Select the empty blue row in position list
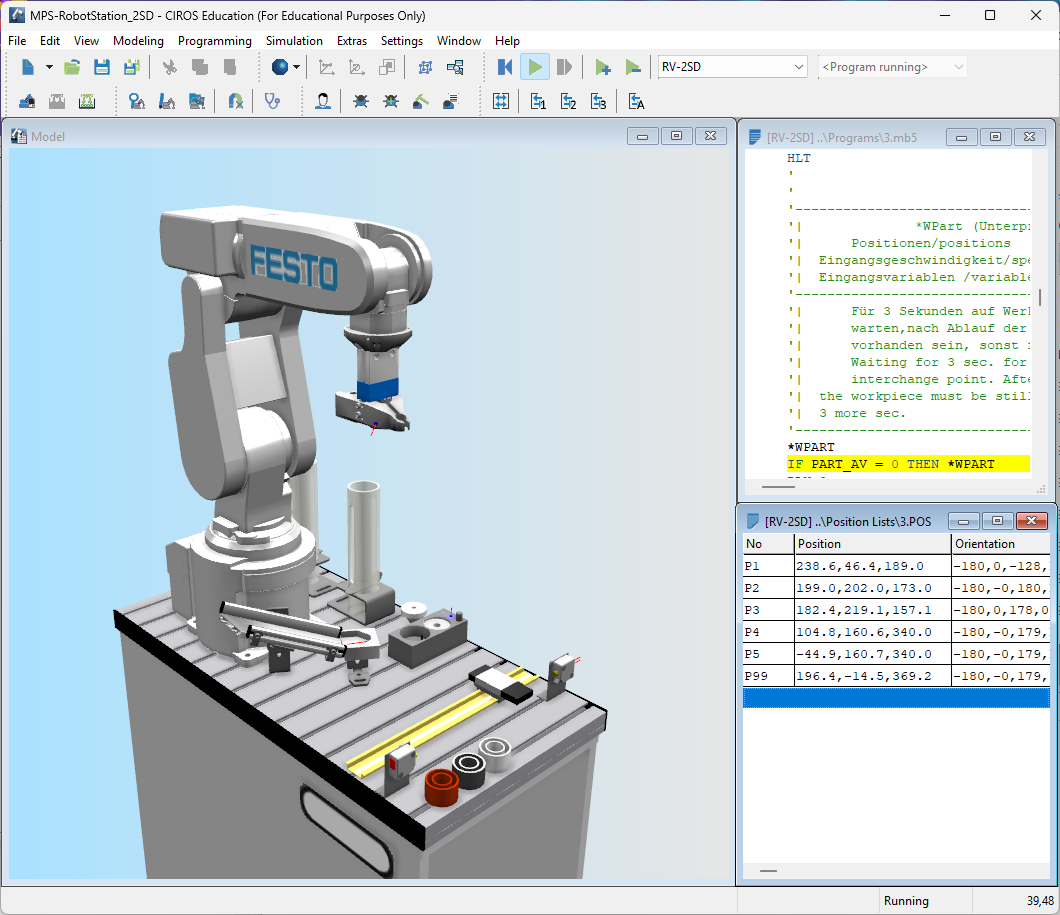 pyautogui.click(x=896, y=697)
